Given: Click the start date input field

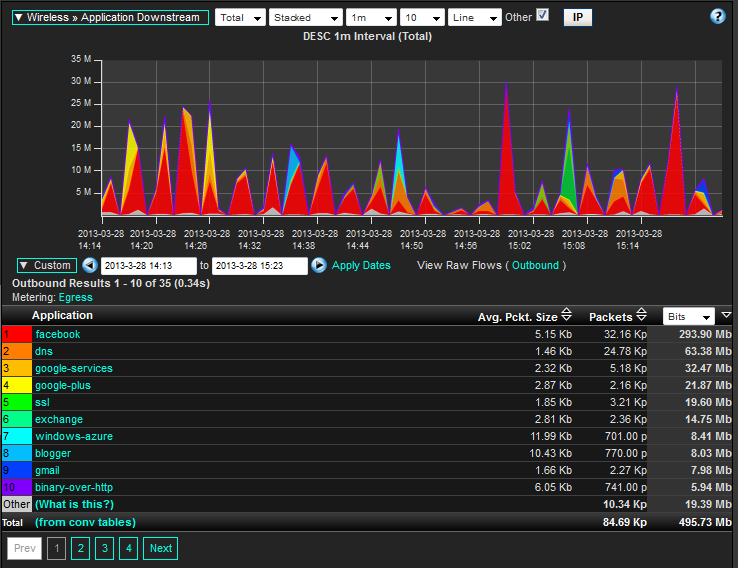Looking at the screenshot, I should pos(148,266).
